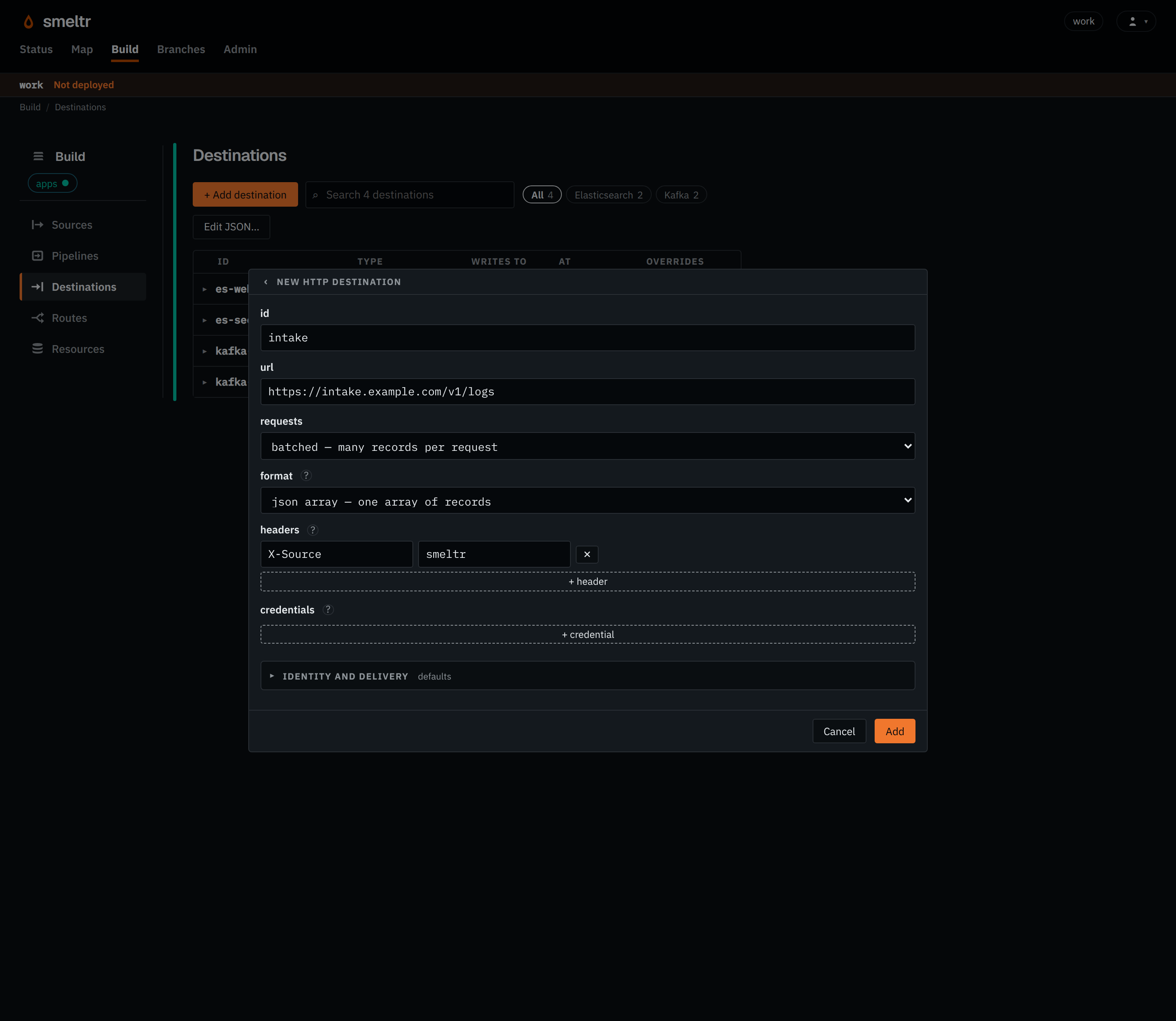Expand Identity and Delivery section
Viewport: 1176px width, 1021px height.
point(588,676)
